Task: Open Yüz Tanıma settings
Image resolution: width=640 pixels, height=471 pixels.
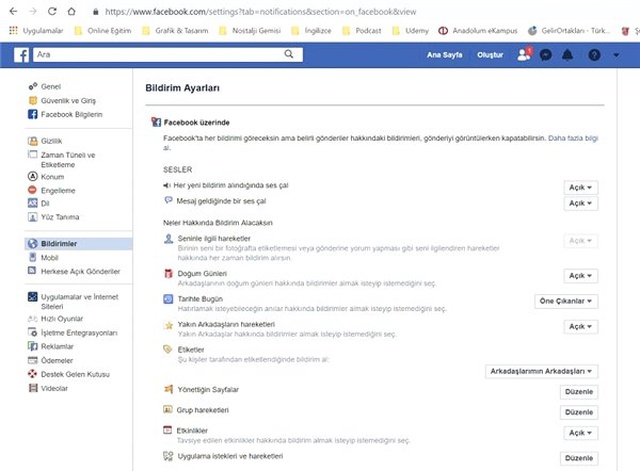Action: [53, 217]
